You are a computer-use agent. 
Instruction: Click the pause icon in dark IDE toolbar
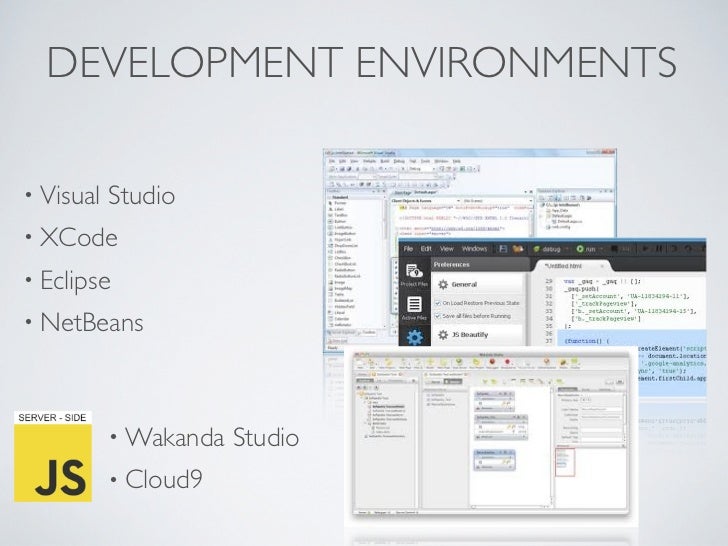(658, 249)
